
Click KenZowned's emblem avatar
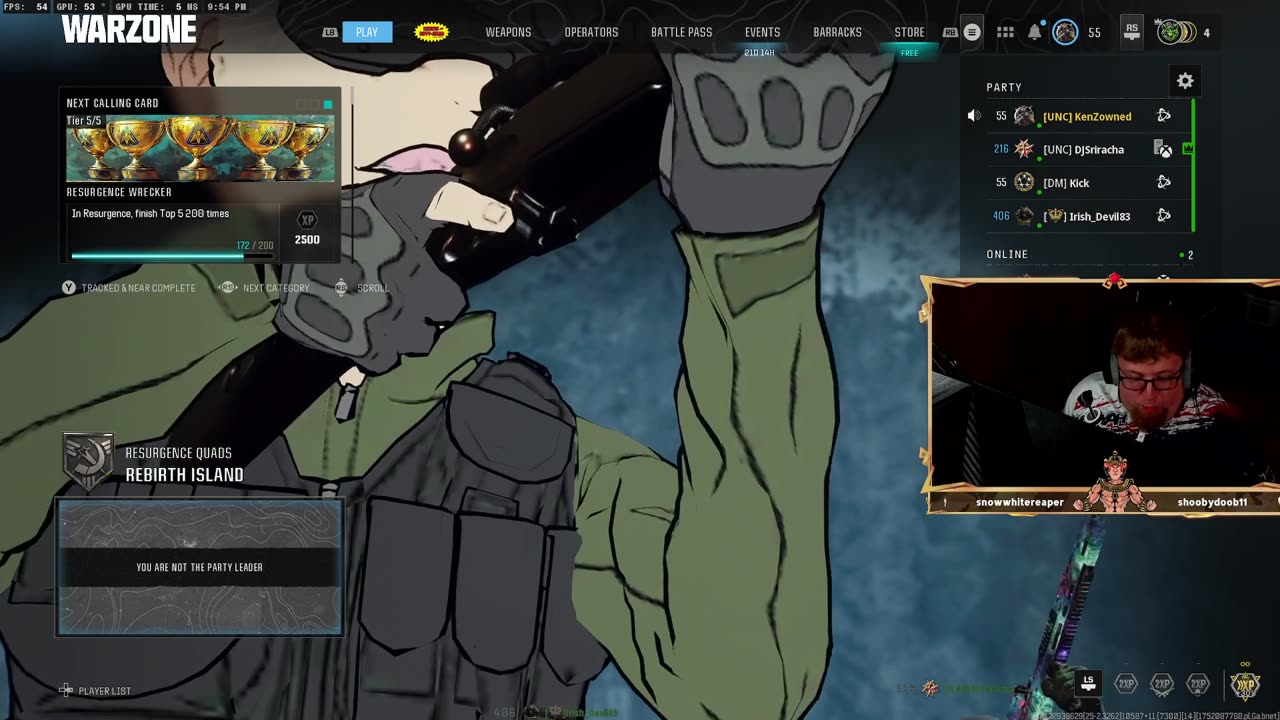point(1024,116)
